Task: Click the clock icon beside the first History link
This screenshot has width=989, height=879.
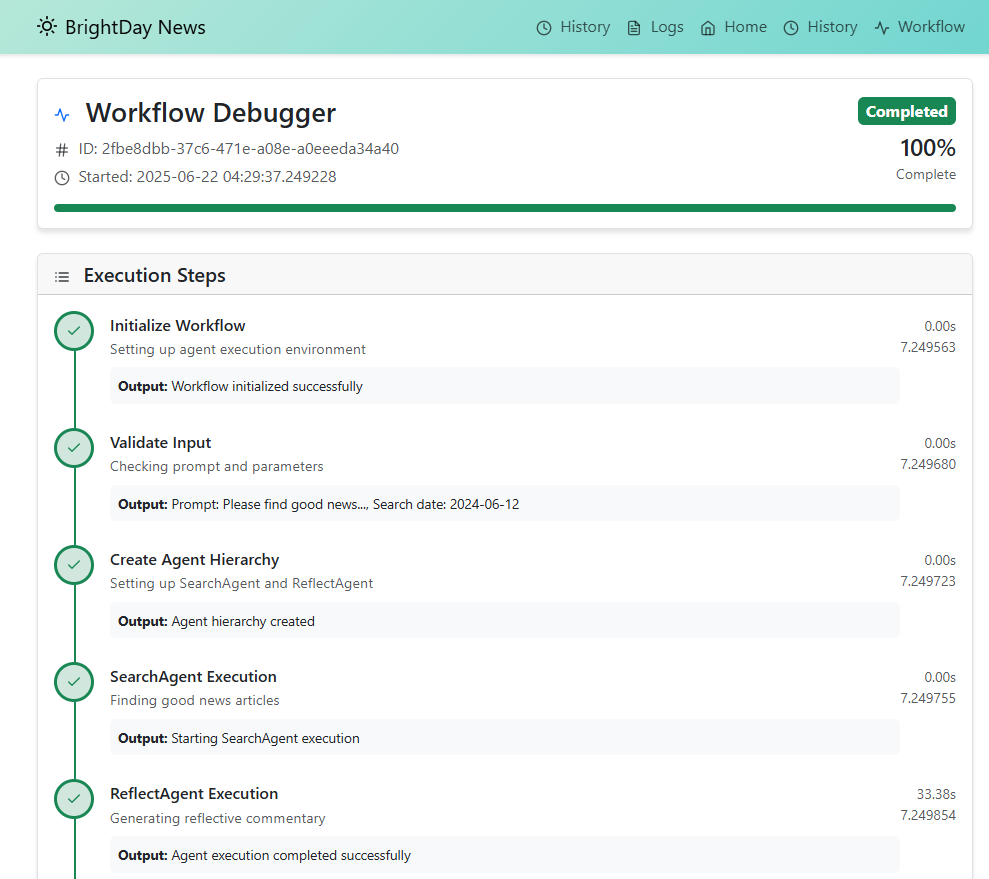Action: [544, 28]
